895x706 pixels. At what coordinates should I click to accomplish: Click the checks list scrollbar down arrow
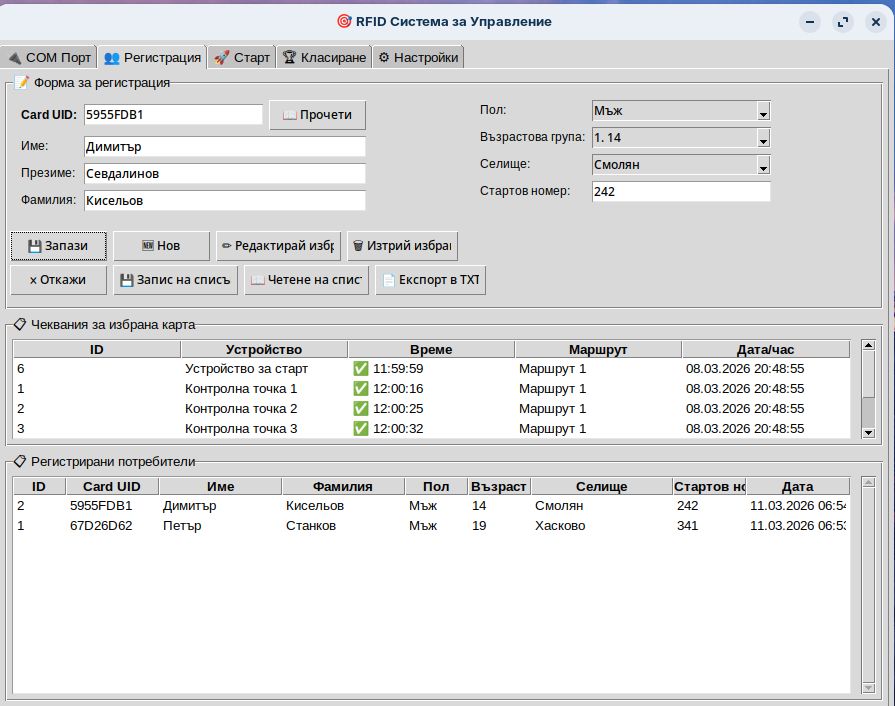tap(868, 432)
